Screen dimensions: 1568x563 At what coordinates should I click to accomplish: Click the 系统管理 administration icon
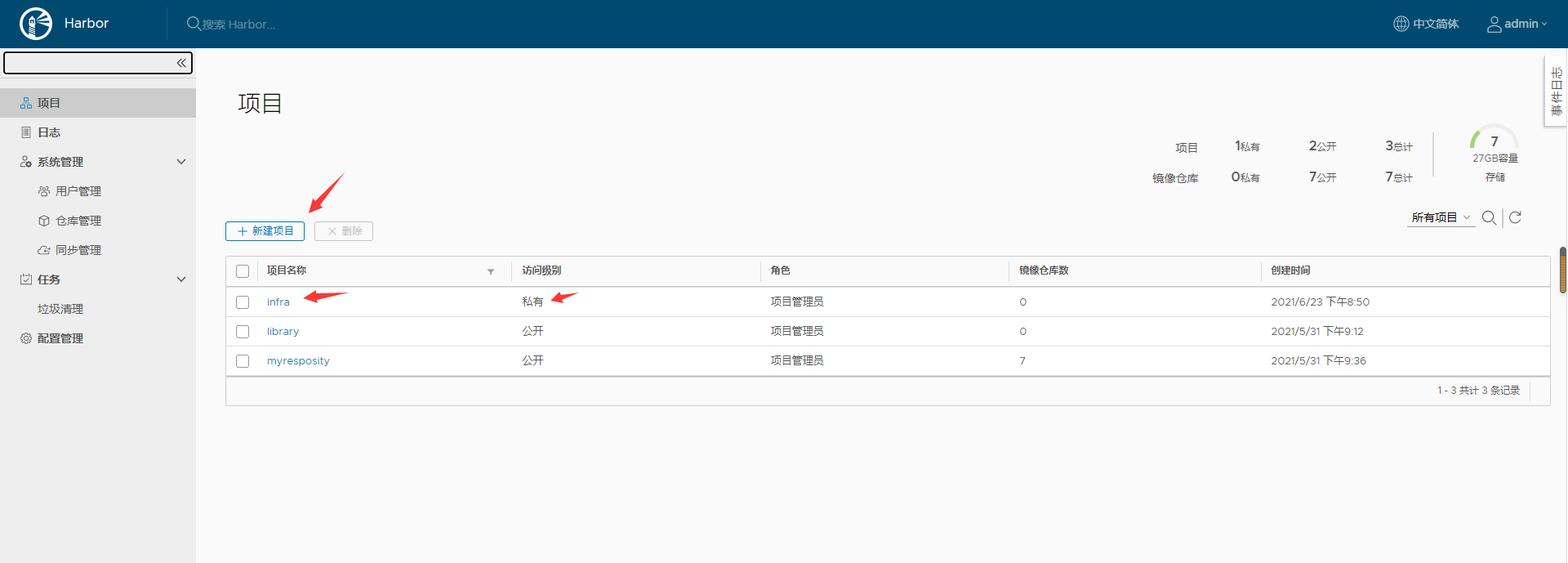point(26,162)
